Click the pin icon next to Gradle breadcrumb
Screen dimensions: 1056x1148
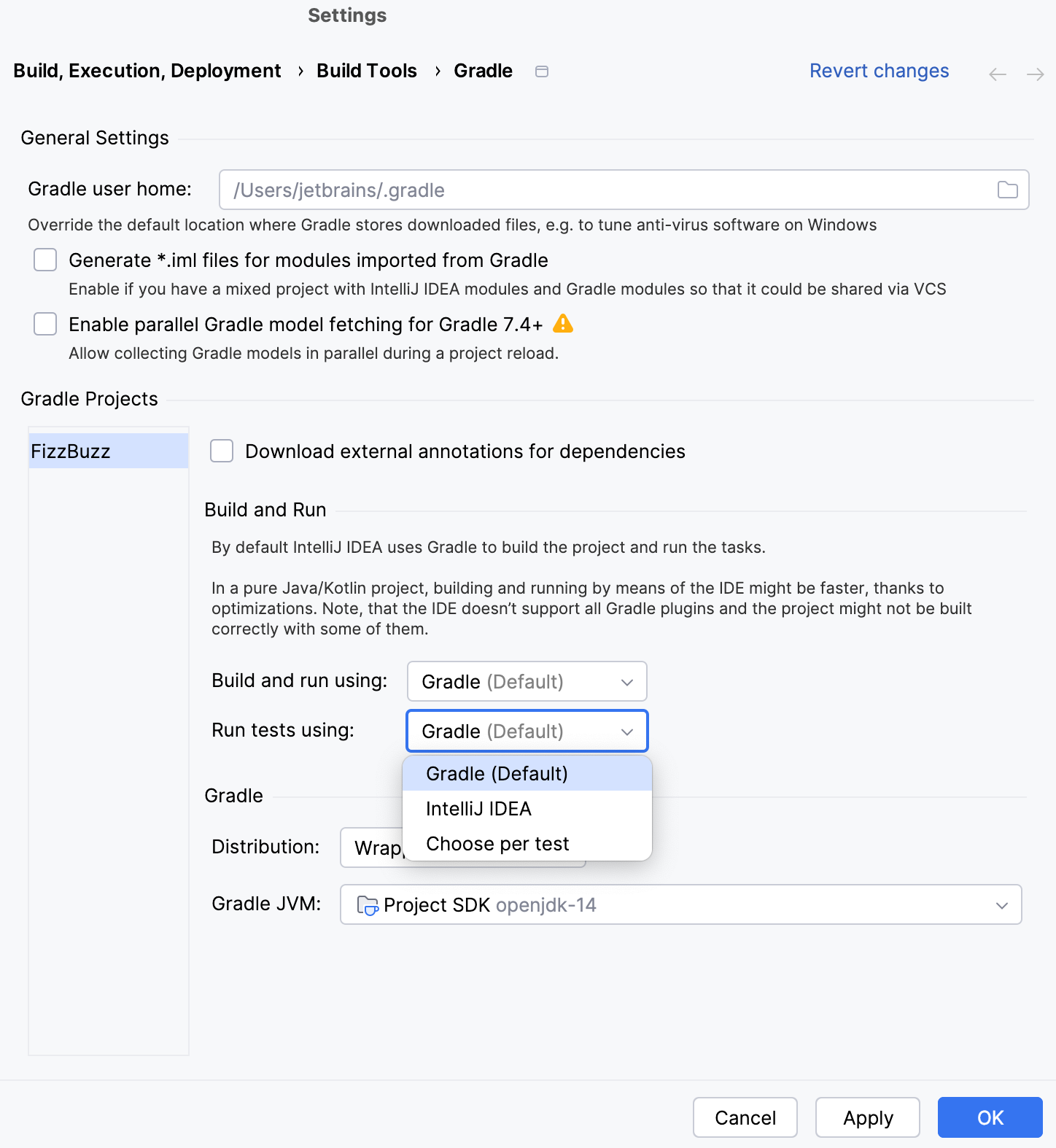pyautogui.click(x=541, y=71)
